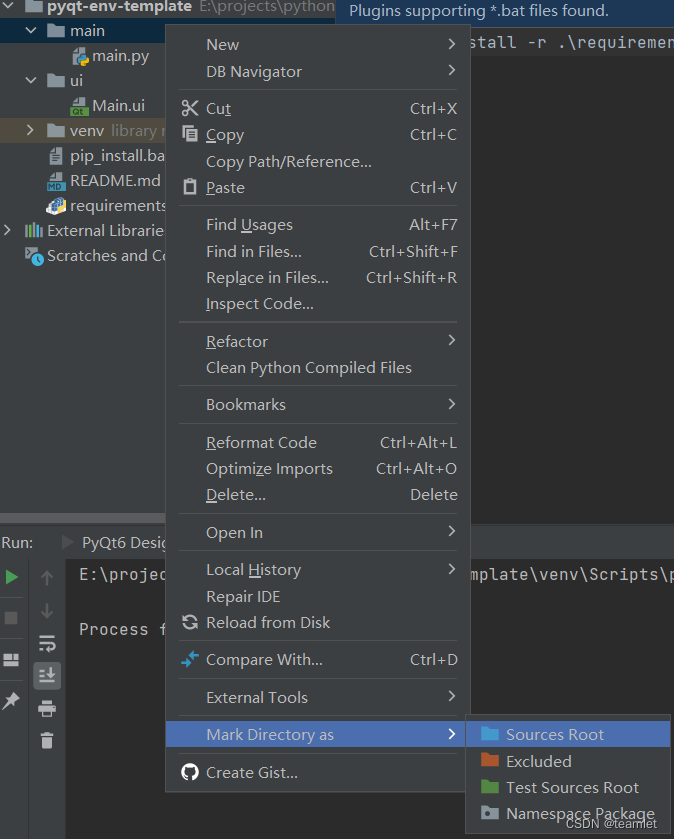Open the DB Navigator submenu

pos(318,71)
